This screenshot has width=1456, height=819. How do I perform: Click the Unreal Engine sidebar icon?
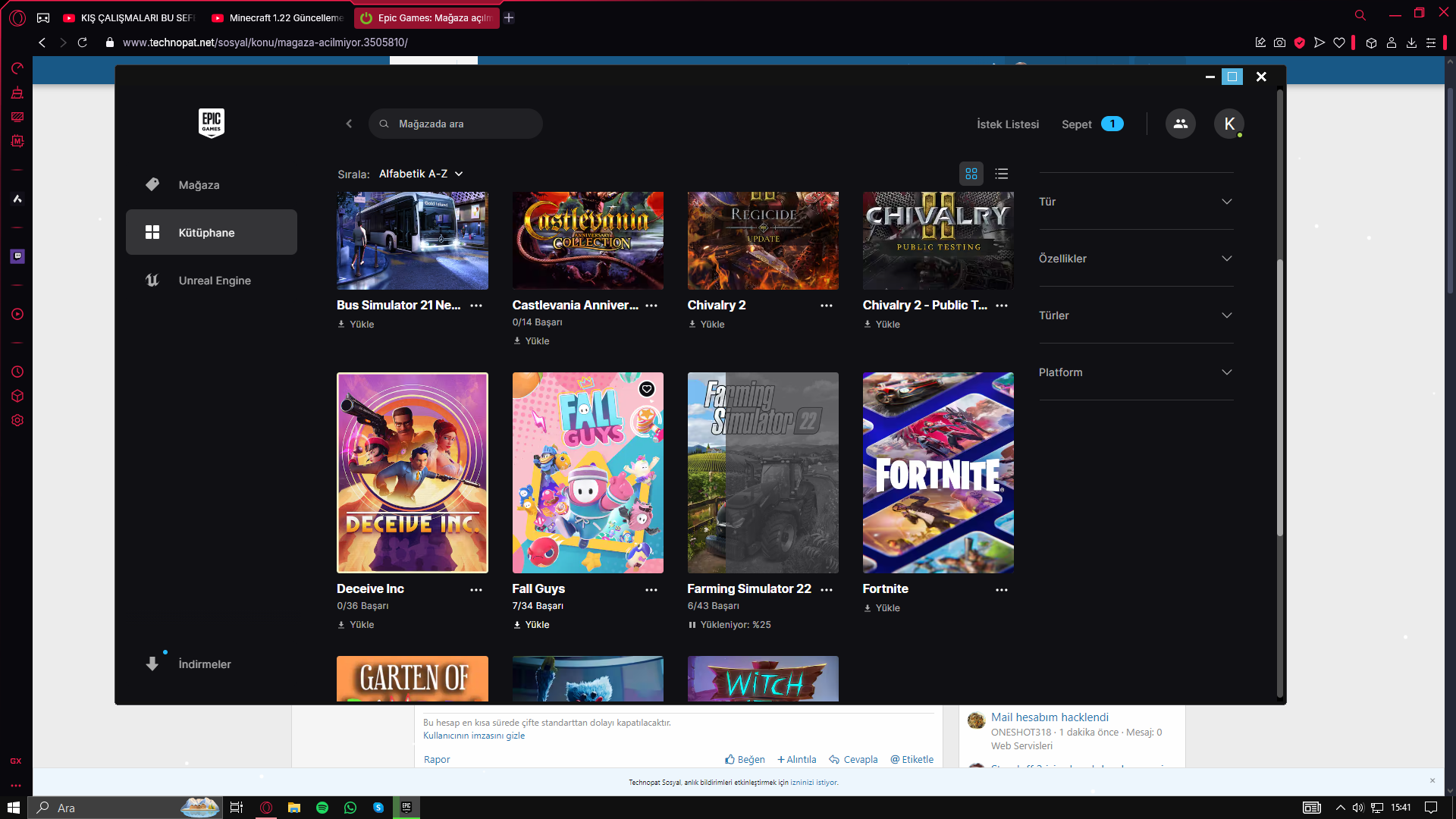coord(152,281)
